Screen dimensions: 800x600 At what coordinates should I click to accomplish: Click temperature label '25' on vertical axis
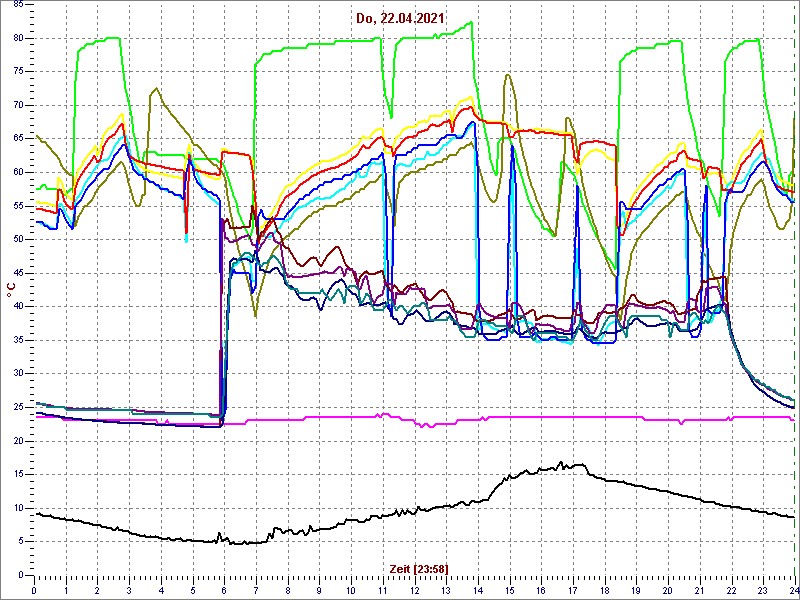pyautogui.click(x=18, y=408)
